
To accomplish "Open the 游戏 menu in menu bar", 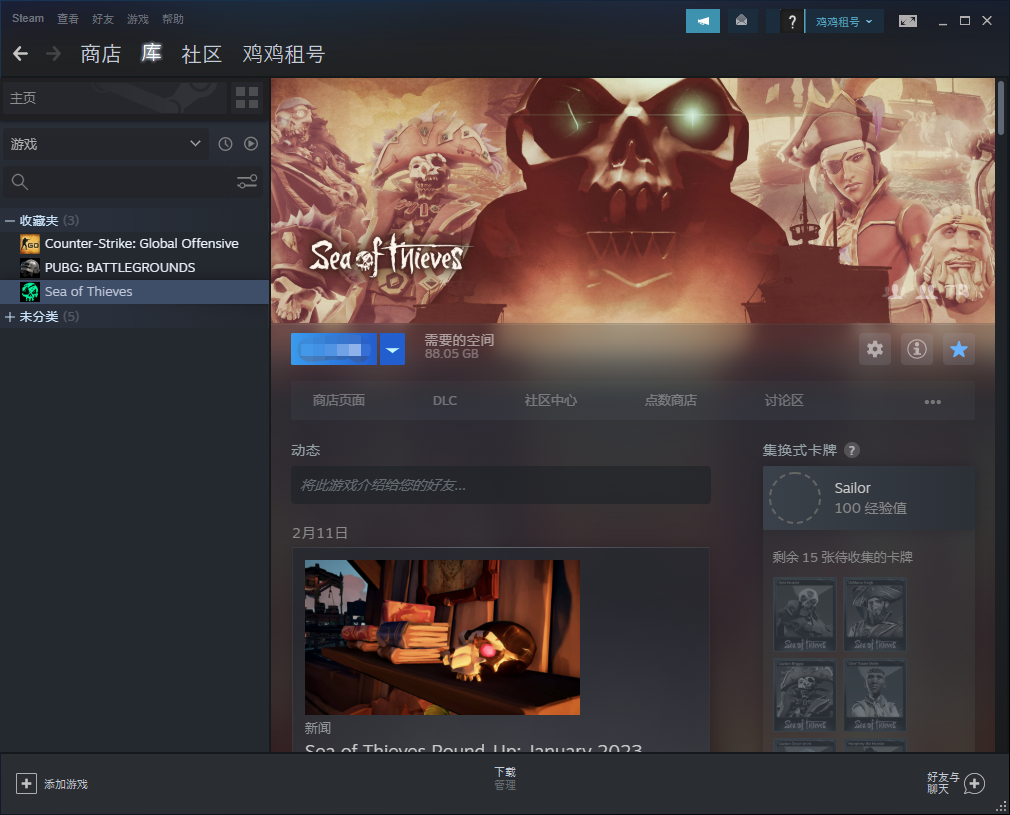I will [137, 19].
